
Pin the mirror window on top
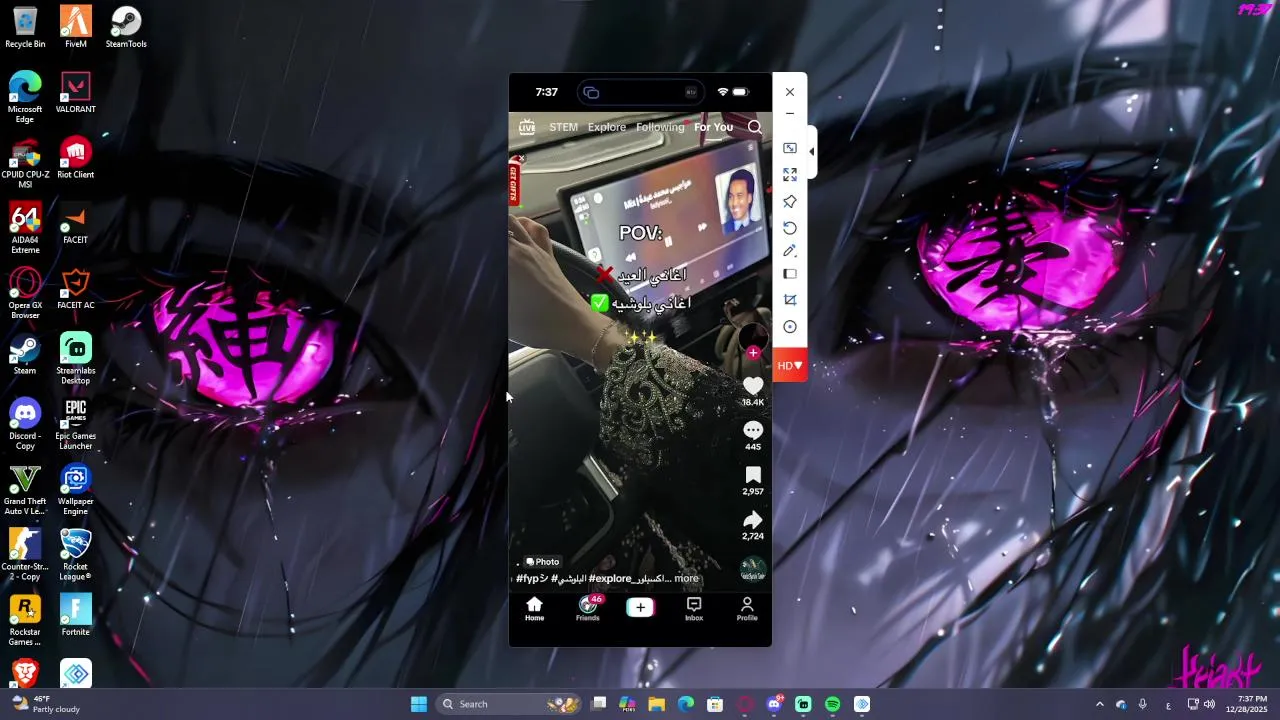(790, 201)
